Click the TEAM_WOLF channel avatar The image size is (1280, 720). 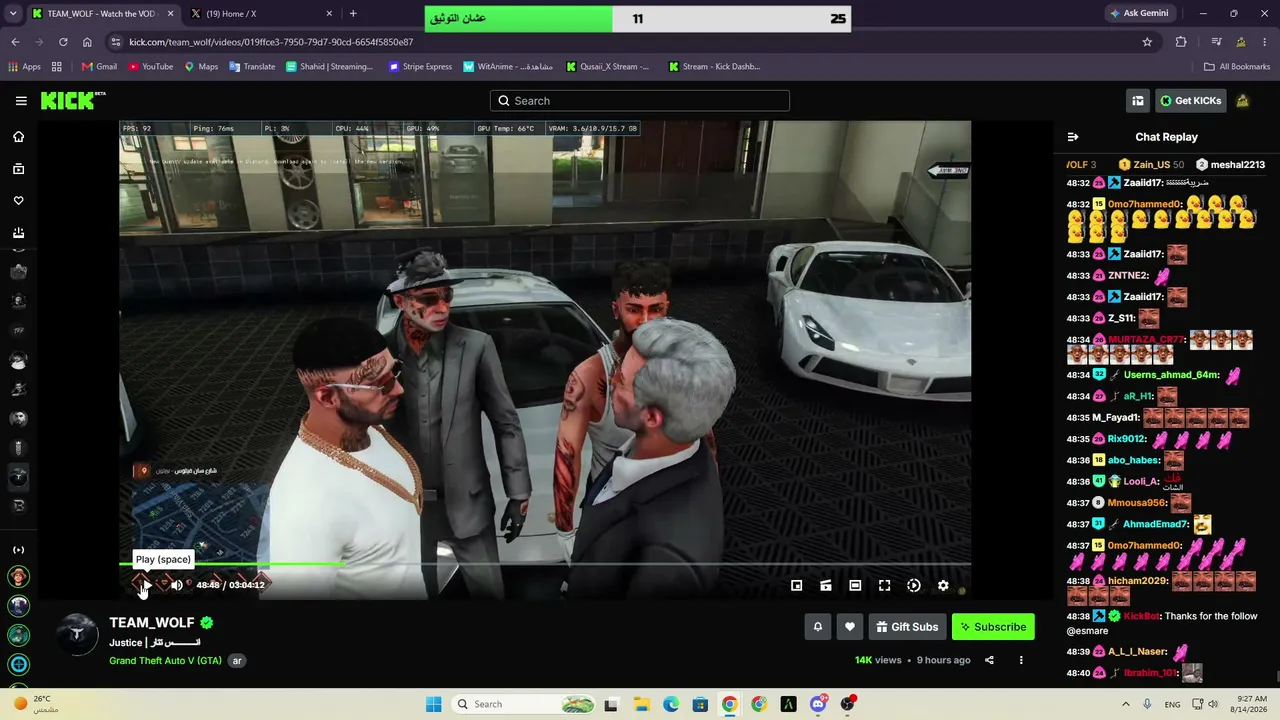[x=77, y=635]
